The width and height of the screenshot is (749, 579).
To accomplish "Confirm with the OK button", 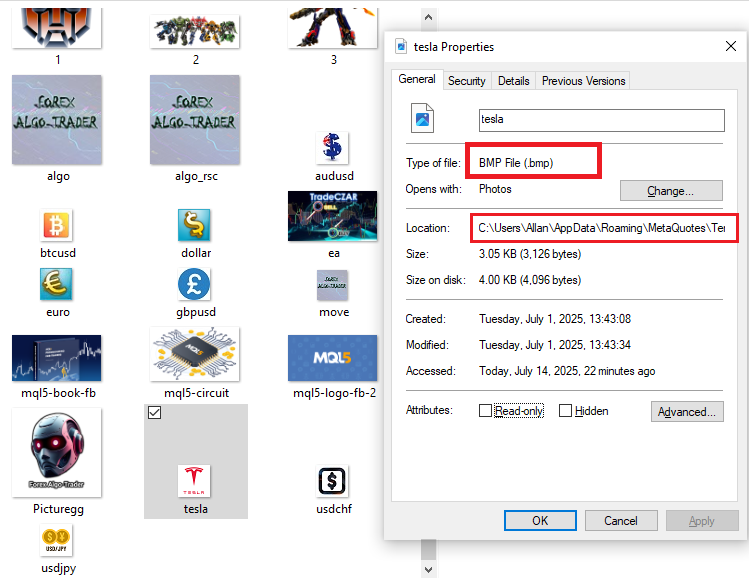I will pos(540,520).
